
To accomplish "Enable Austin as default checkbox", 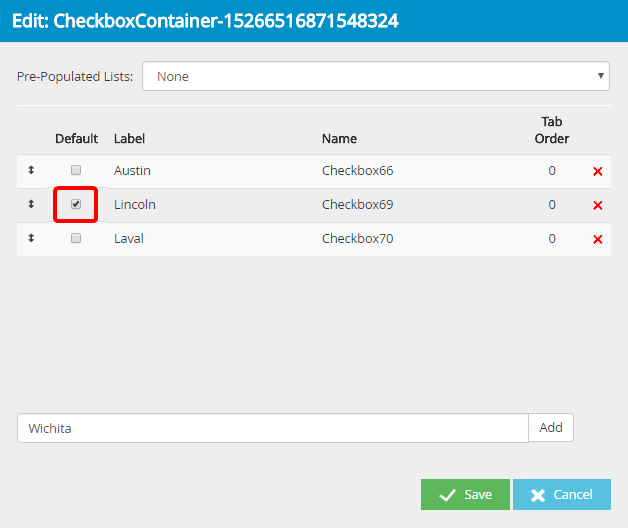I will (76, 171).
